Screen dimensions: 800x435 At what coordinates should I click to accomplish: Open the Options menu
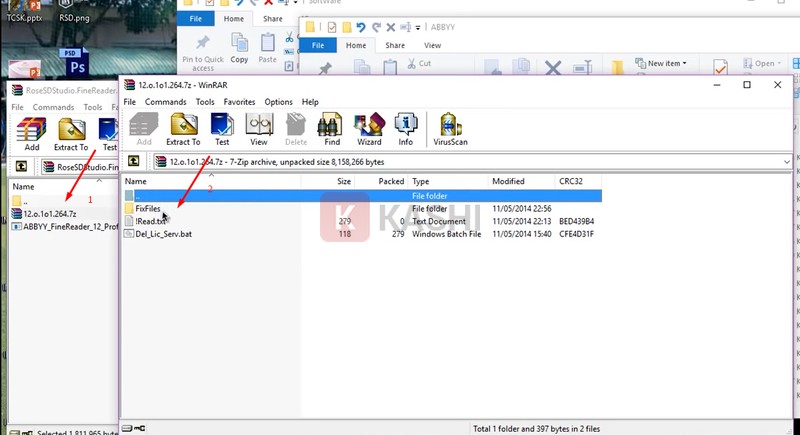pyautogui.click(x=279, y=102)
